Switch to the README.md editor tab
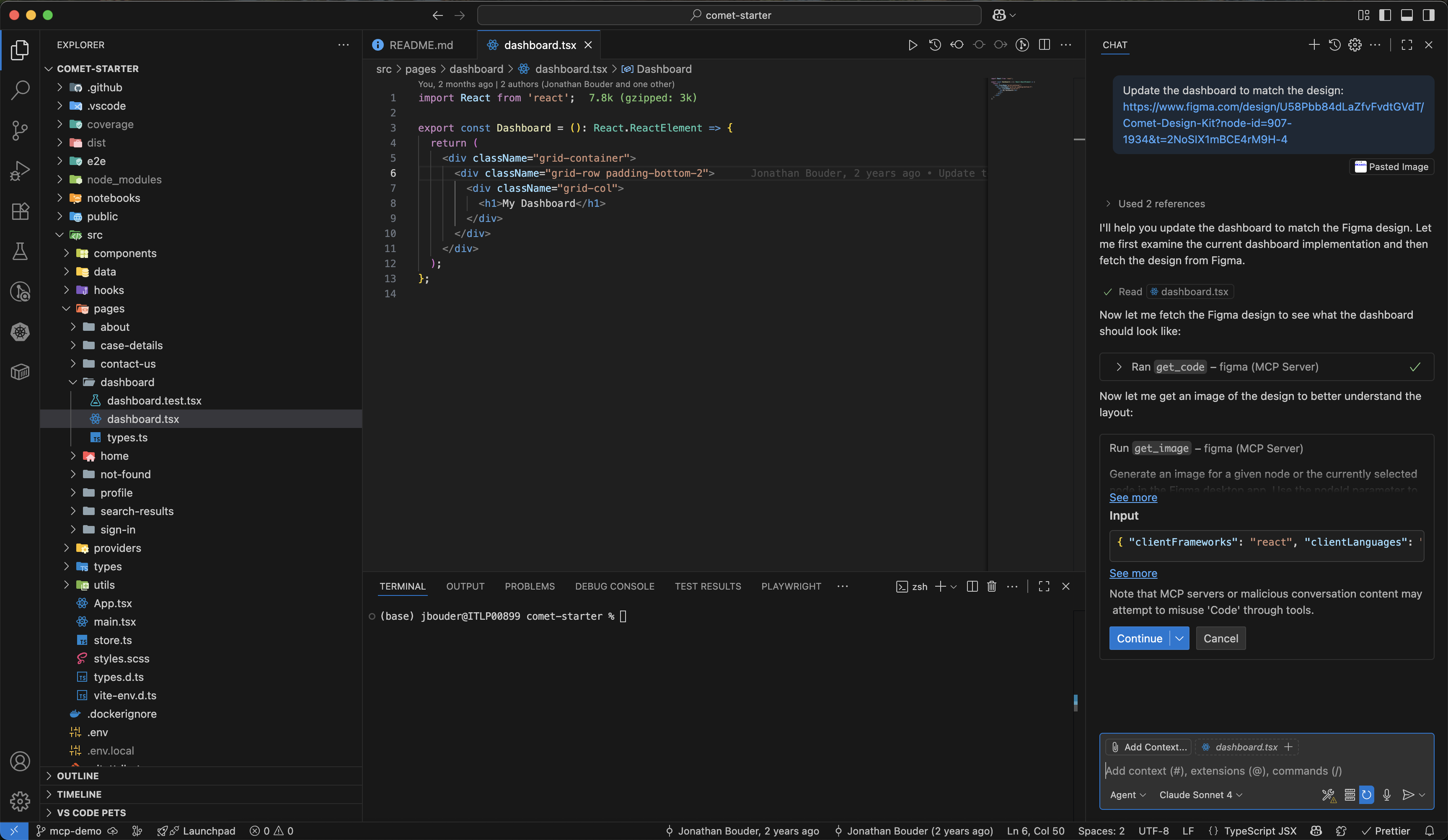 click(x=420, y=45)
